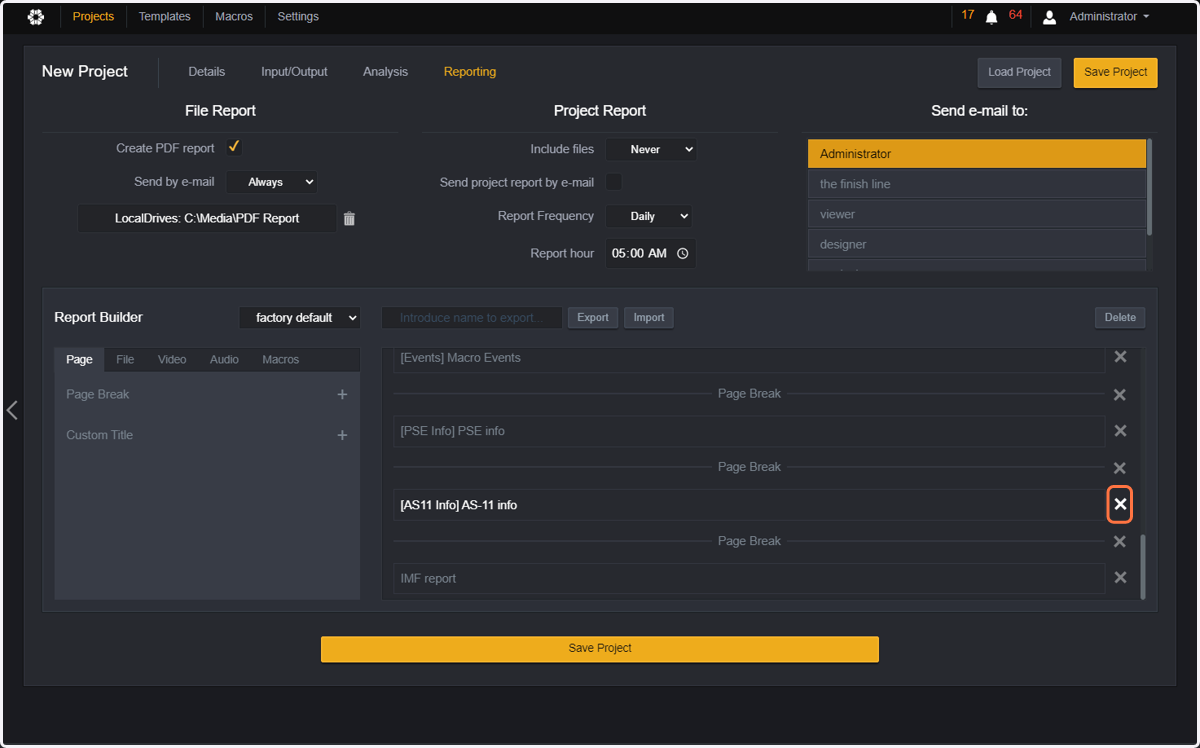Viewport: 1200px width, 748px height.
Task: Add a Custom Title with plus icon
Action: 342,435
